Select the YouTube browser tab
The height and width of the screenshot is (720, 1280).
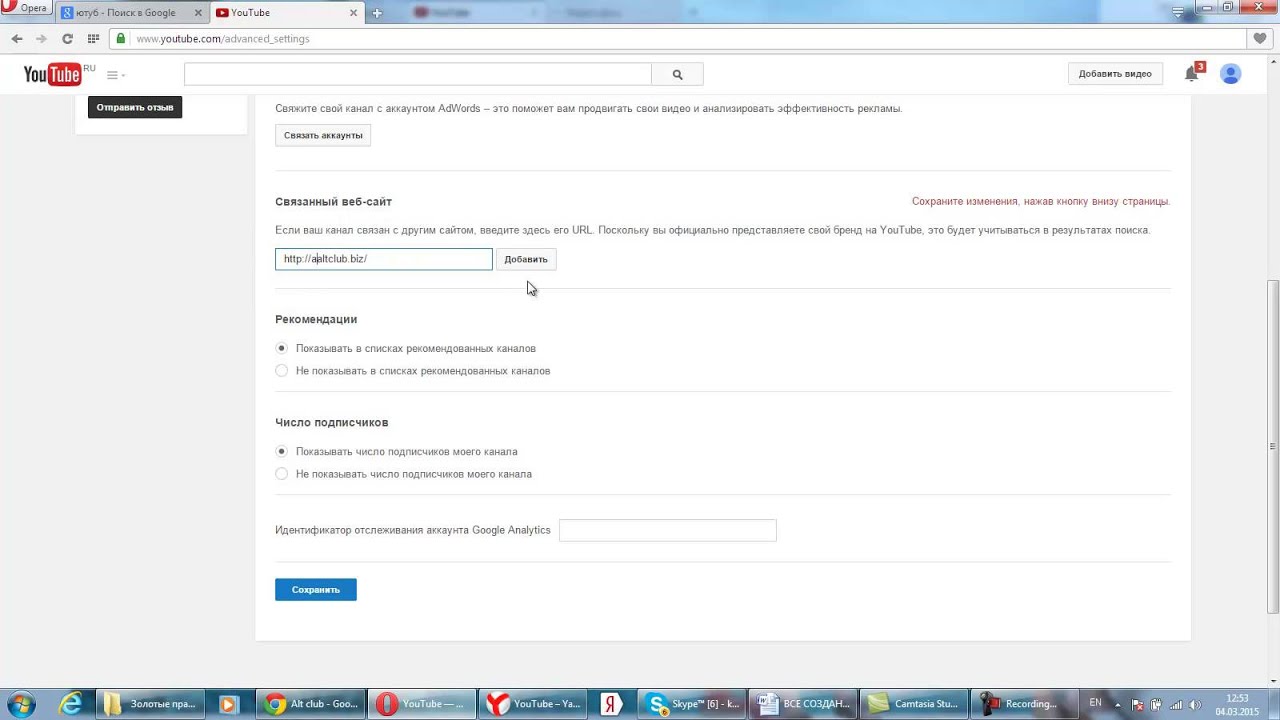(286, 13)
